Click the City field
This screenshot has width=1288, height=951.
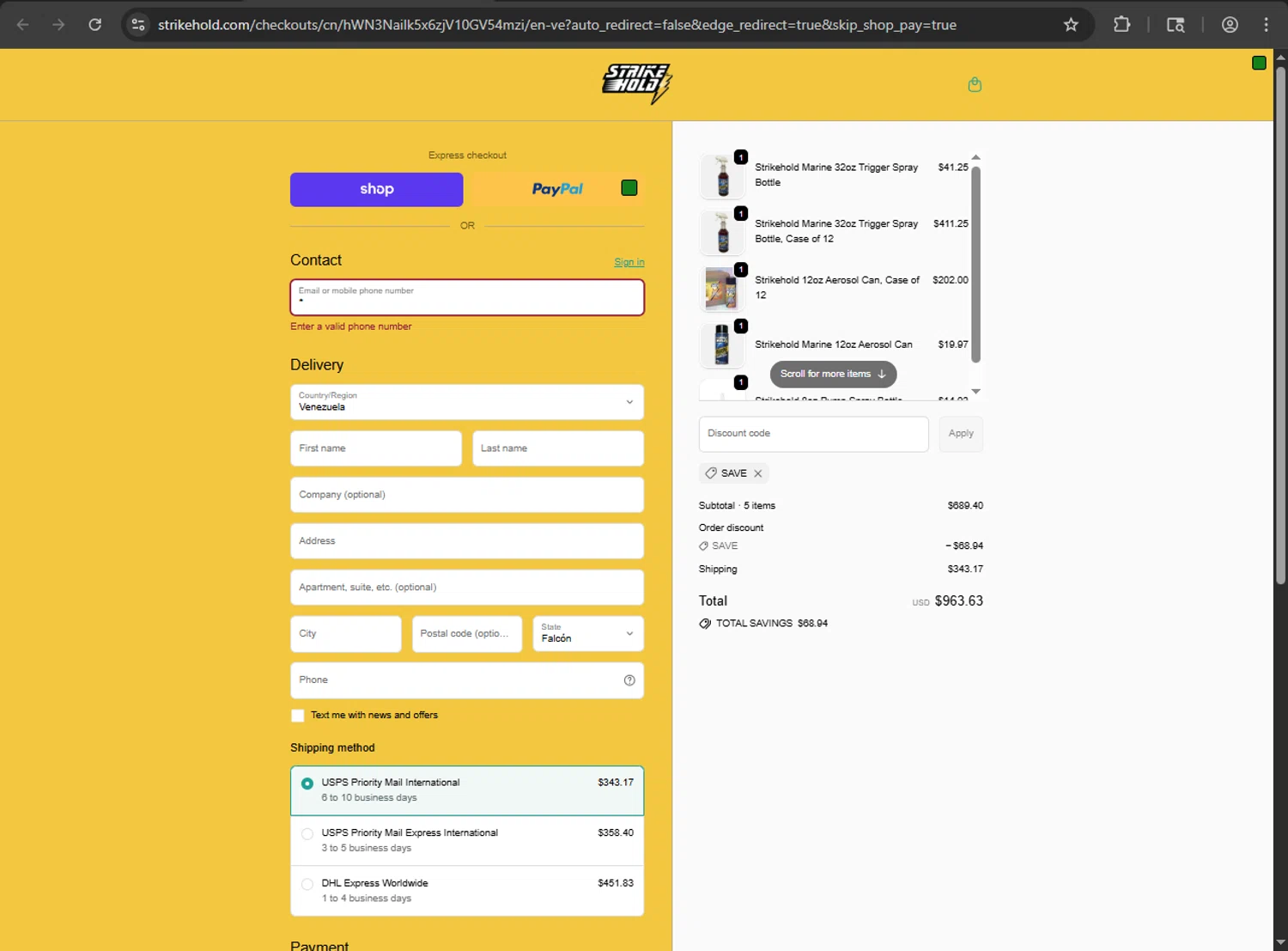click(346, 634)
